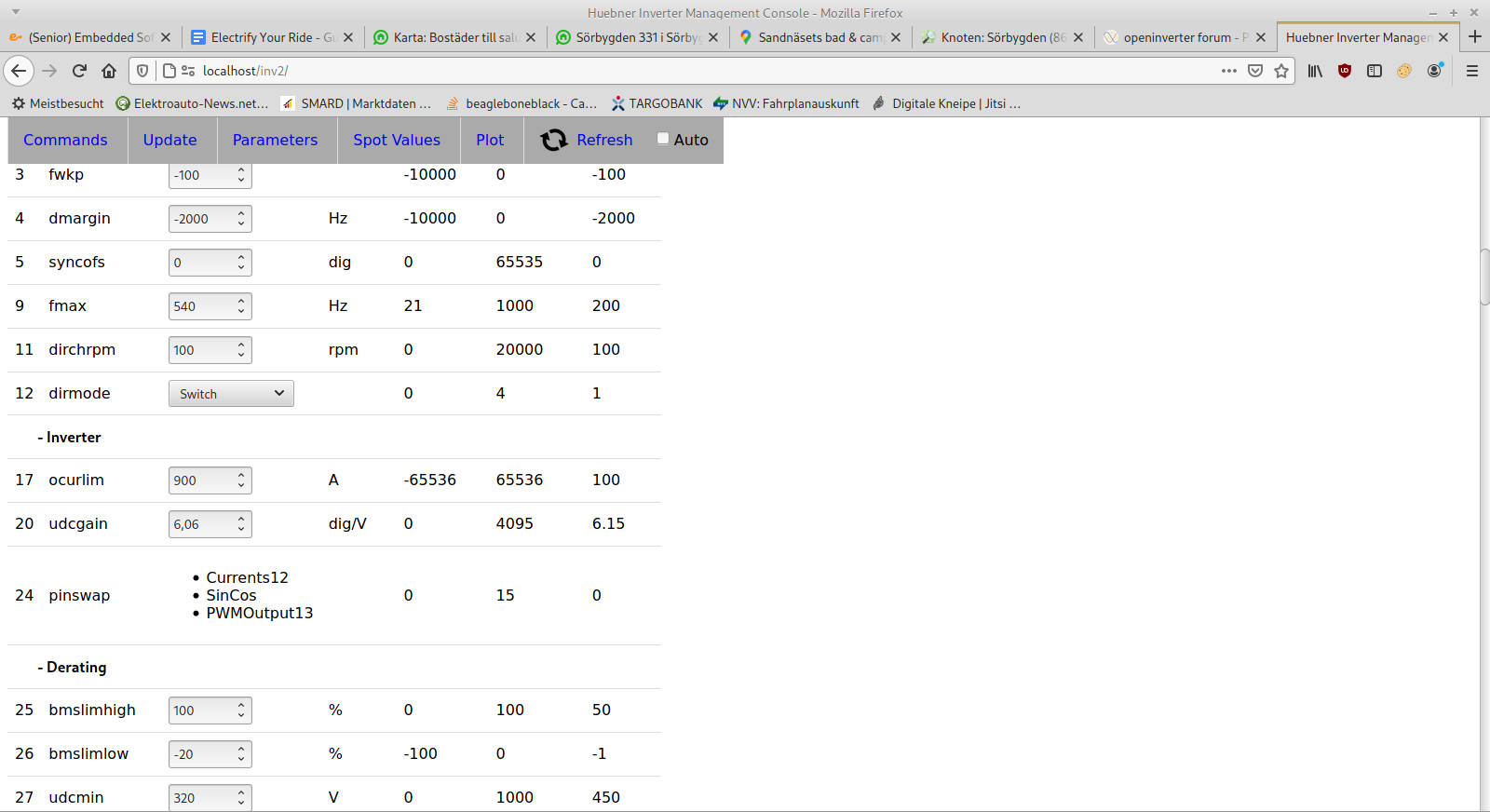The height and width of the screenshot is (812, 1490).
Task: Open a new browser tab with the plus button
Action: pyautogui.click(x=1475, y=37)
